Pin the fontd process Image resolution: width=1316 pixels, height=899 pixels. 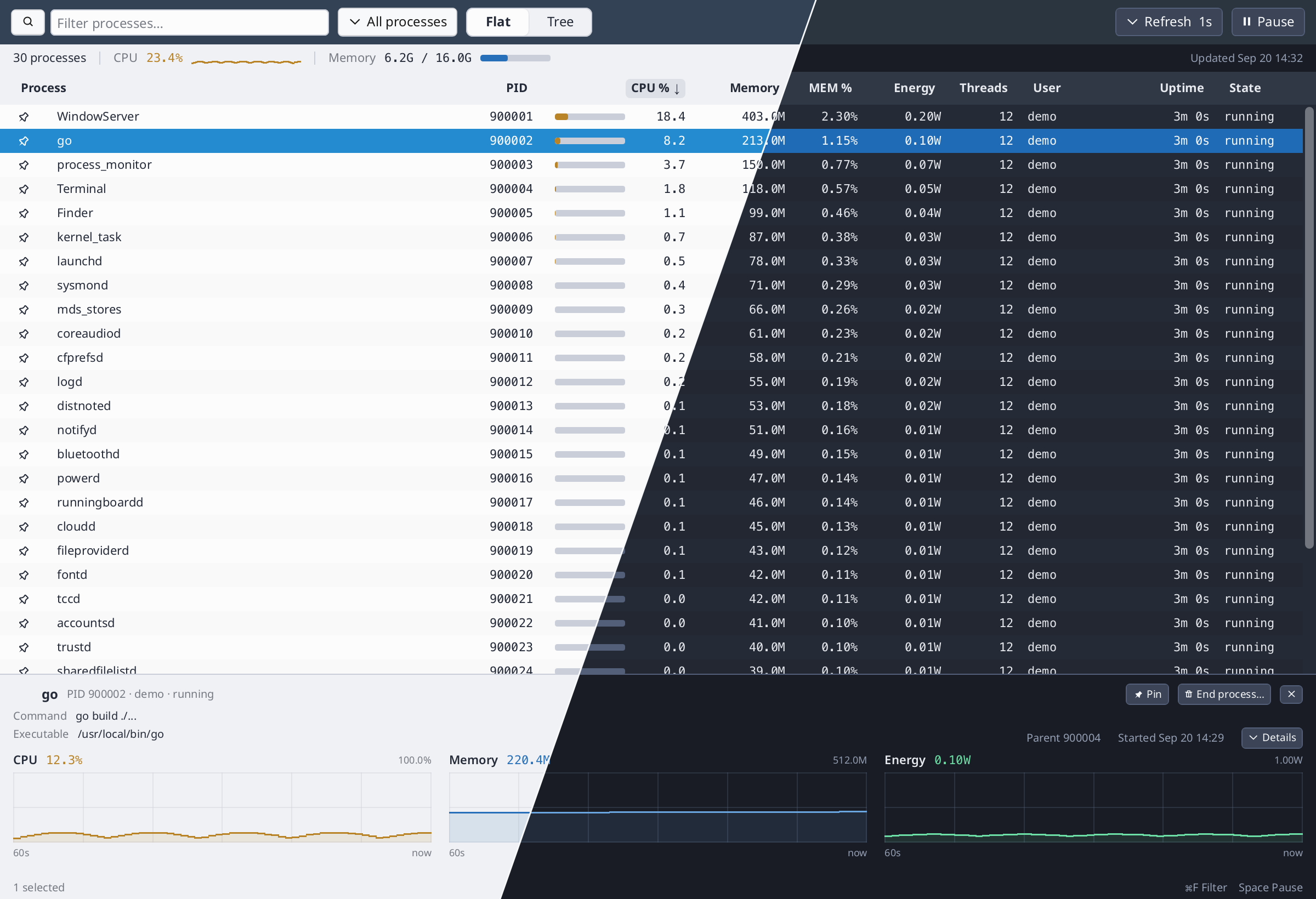point(24,574)
